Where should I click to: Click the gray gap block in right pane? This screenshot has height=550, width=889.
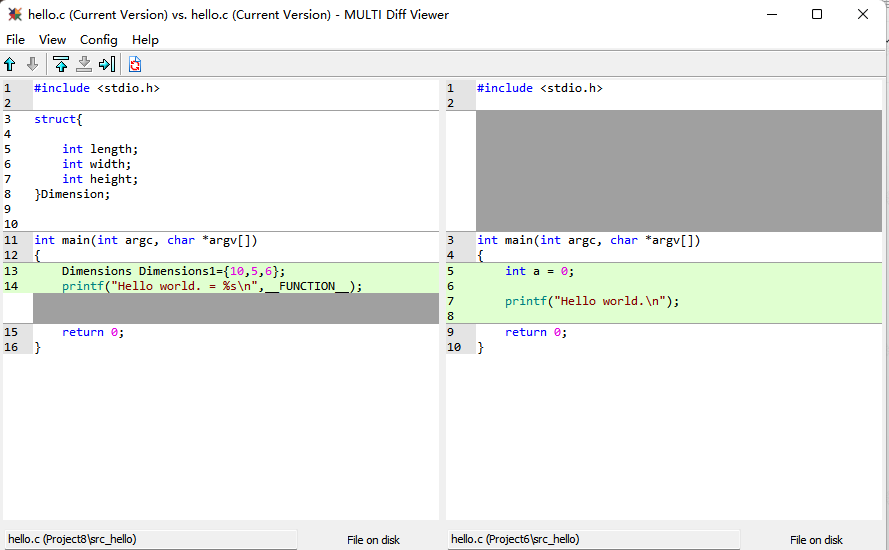(x=678, y=170)
